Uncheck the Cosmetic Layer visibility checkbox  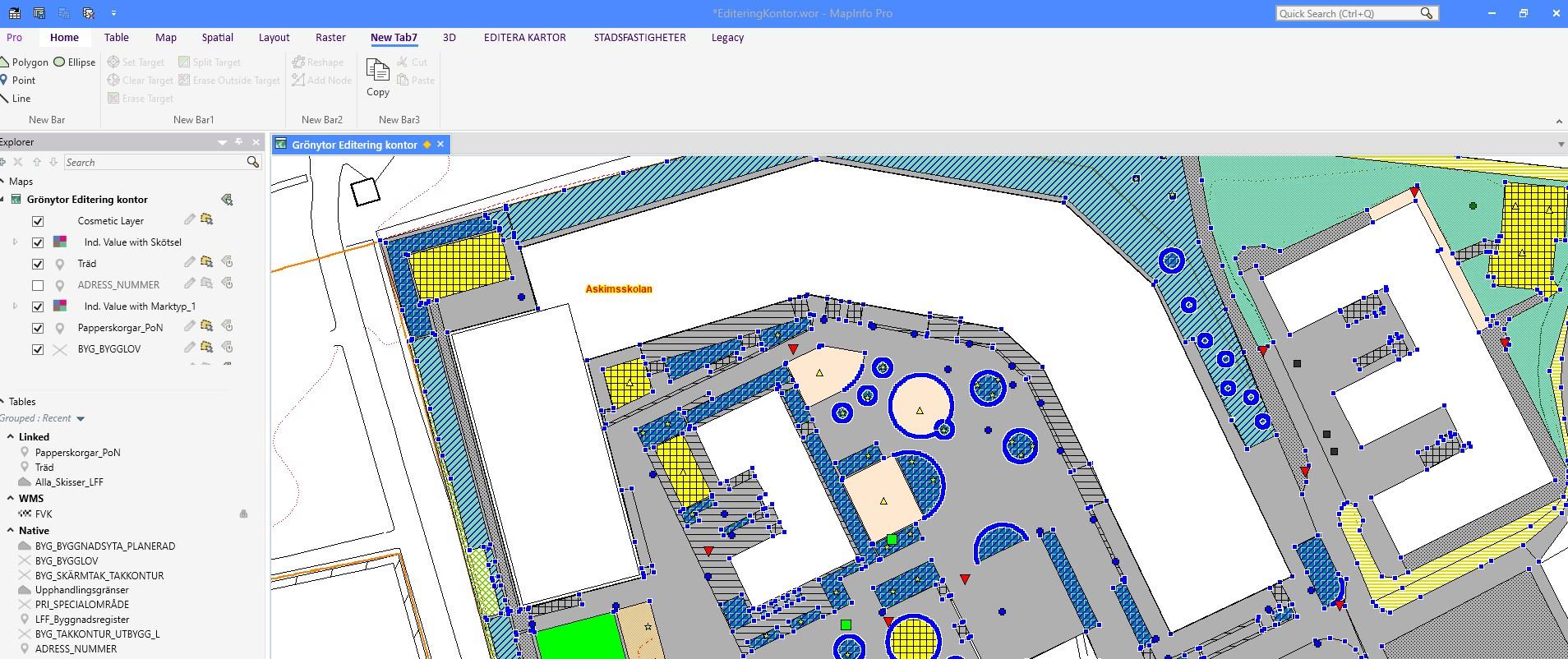[x=38, y=221]
